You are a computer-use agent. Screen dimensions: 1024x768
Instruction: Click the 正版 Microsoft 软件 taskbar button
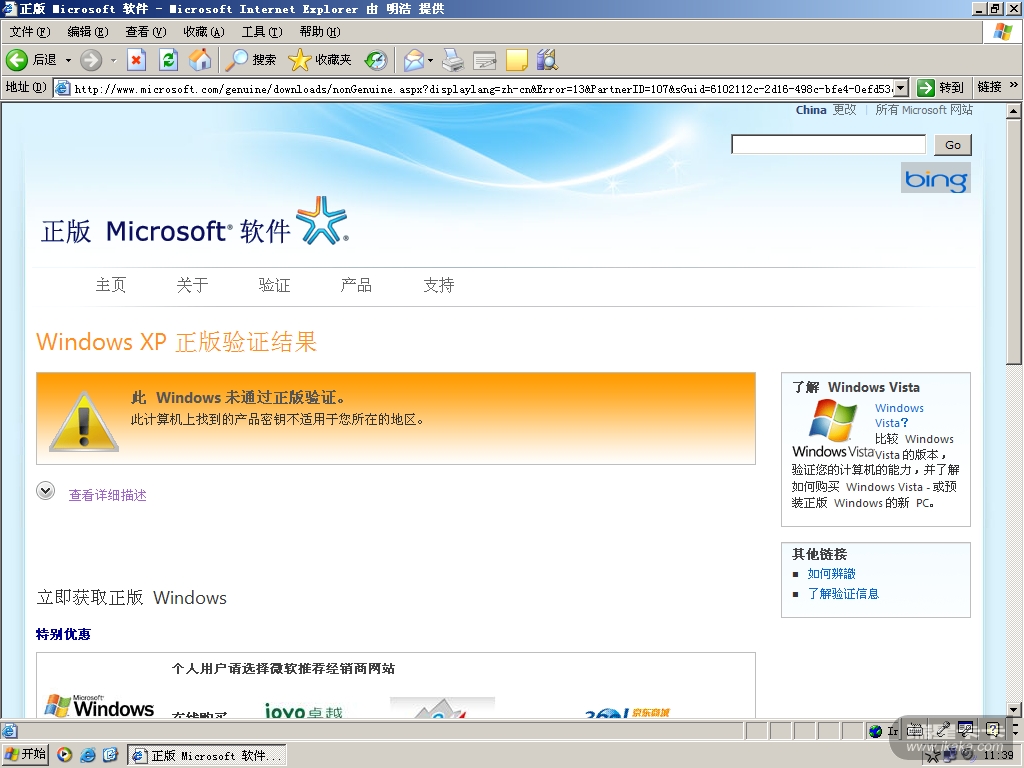click(206, 756)
